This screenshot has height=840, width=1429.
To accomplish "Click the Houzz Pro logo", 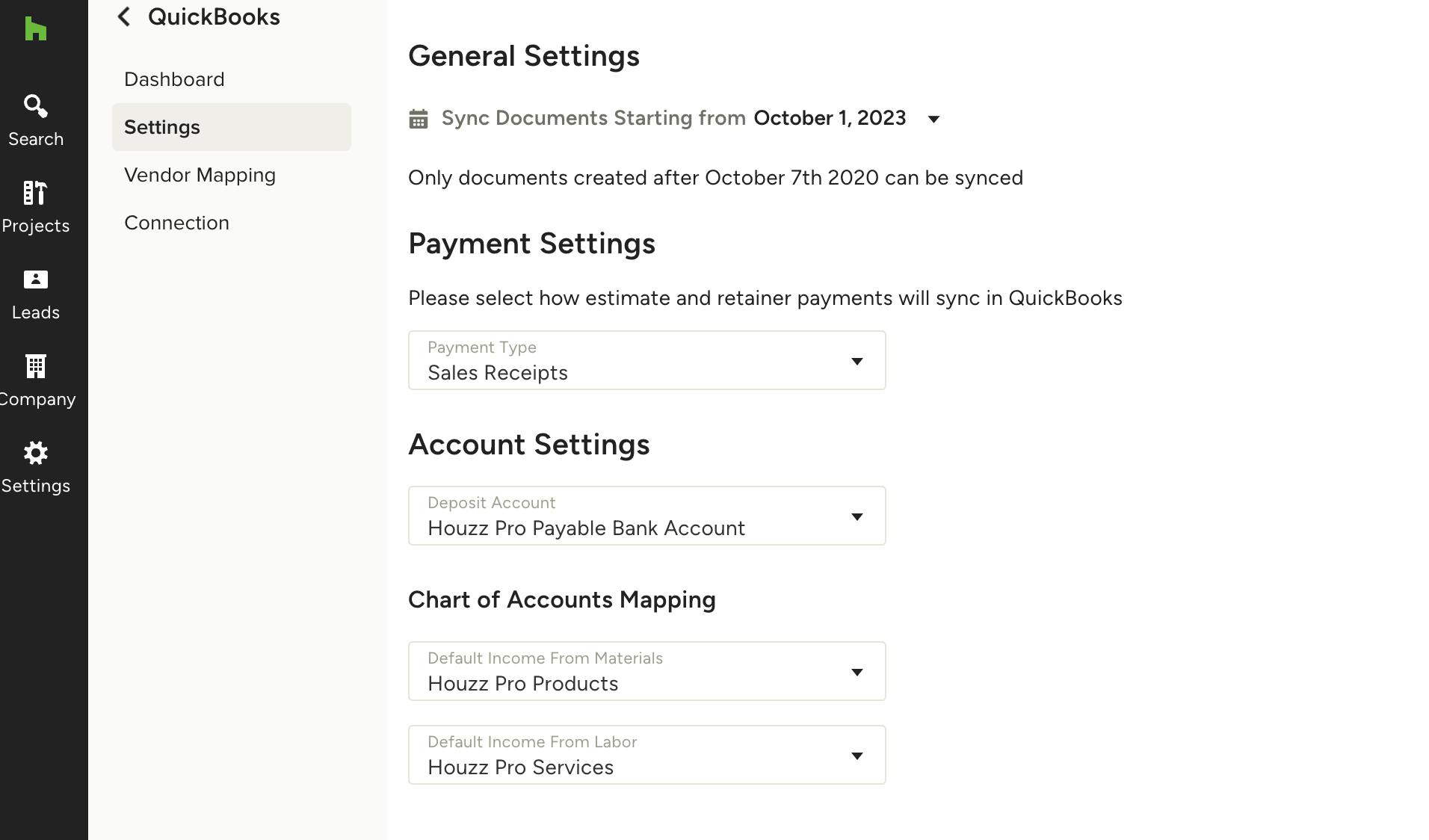I will coord(35,29).
